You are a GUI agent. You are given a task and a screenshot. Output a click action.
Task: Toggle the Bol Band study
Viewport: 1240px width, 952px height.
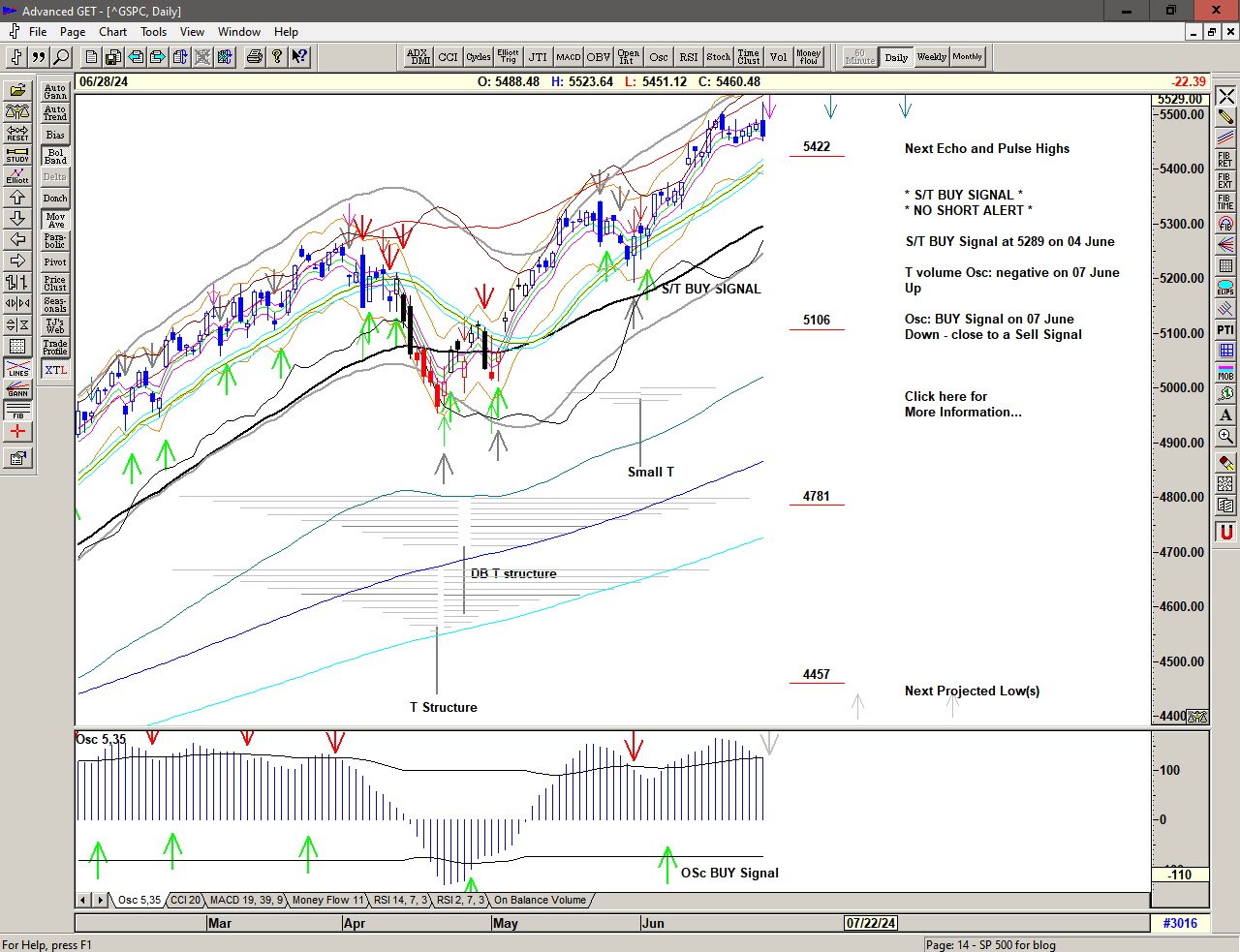55,156
